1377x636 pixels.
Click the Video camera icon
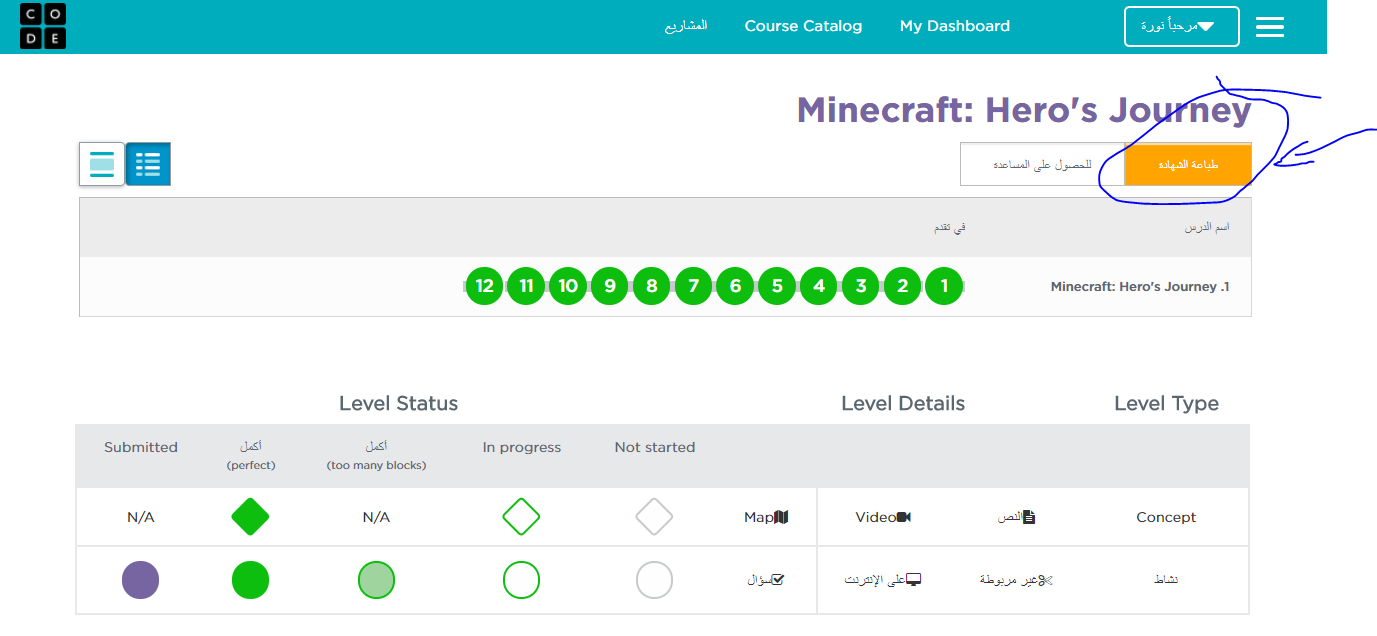pyautogui.click(x=904, y=517)
